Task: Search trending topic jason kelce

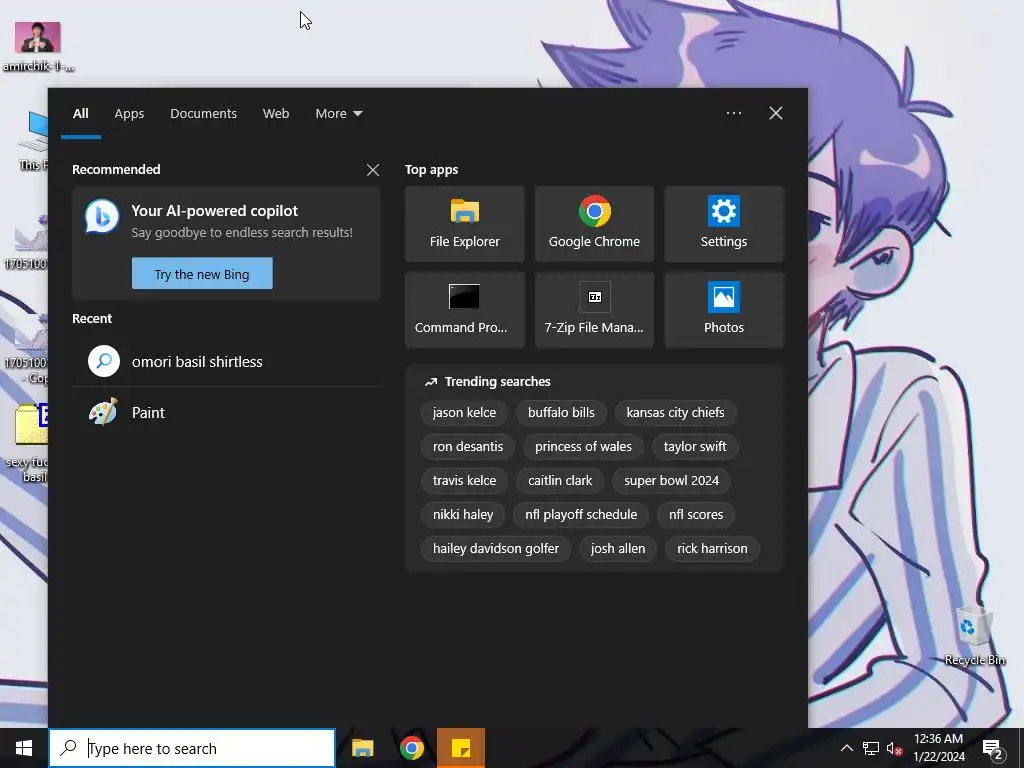Action: tap(464, 413)
